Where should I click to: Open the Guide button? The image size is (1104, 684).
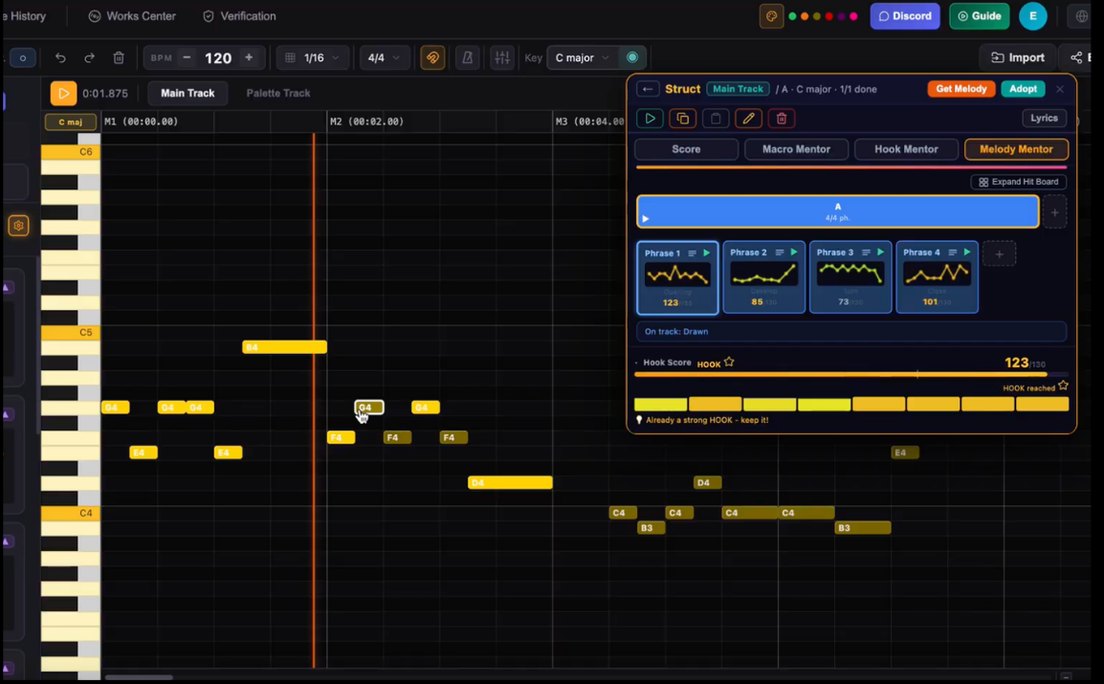click(979, 16)
